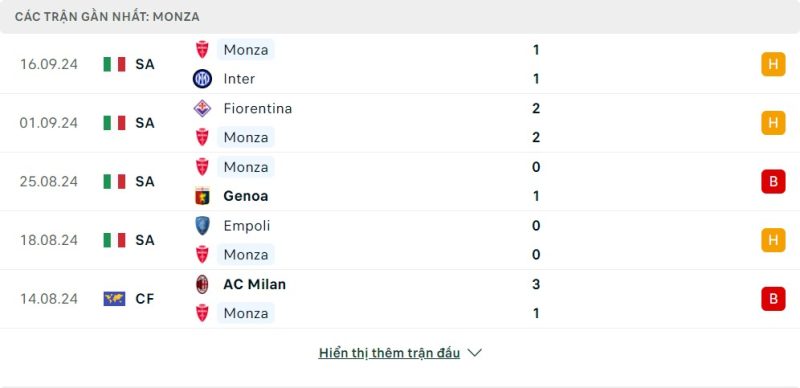The image size is (800, 388).
Task: Select the highlighted Monza name in the Fiorentina match
Action: (246, 137)
